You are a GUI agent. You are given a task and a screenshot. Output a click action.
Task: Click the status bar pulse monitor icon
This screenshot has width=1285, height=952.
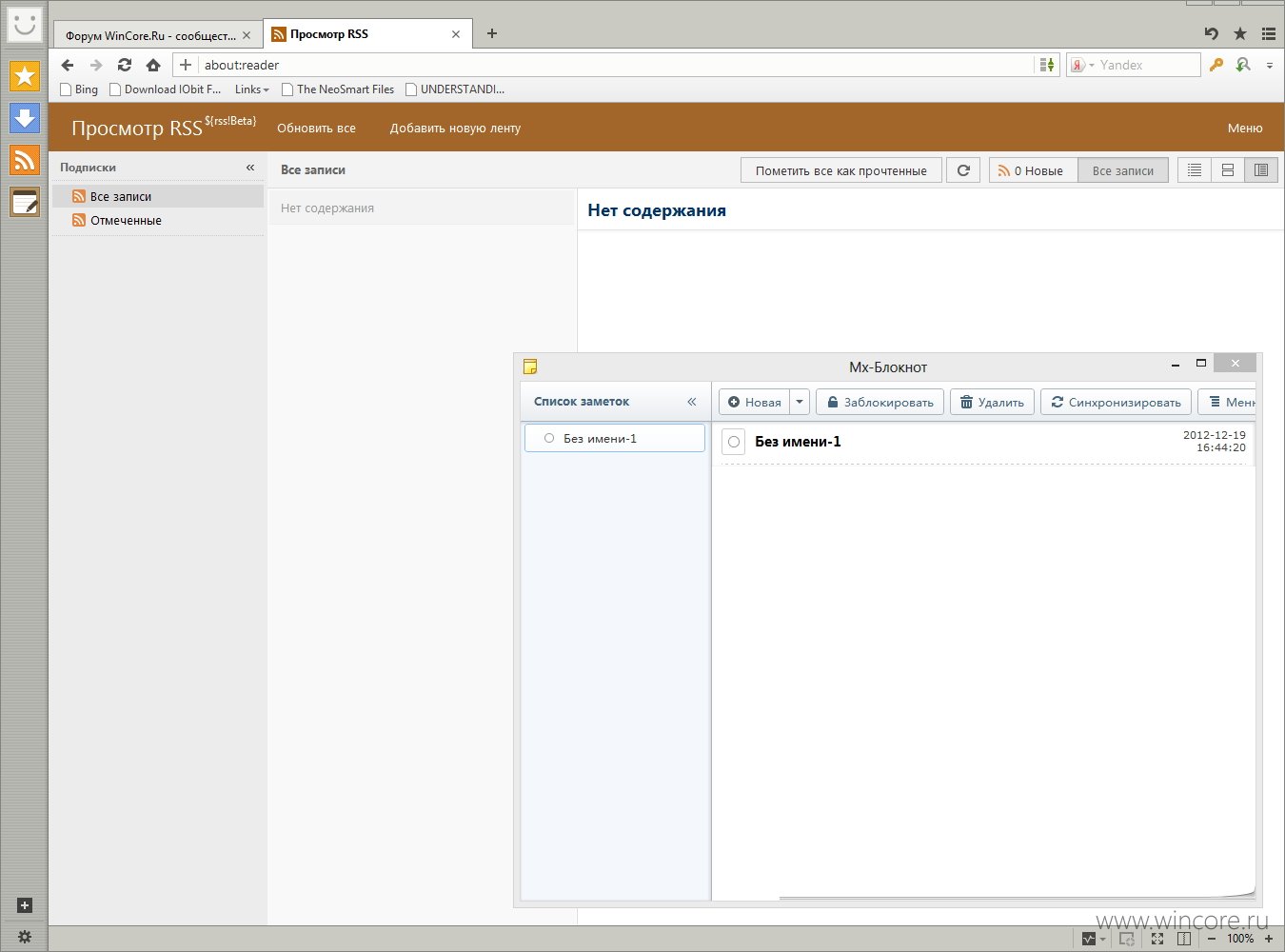1089,939
